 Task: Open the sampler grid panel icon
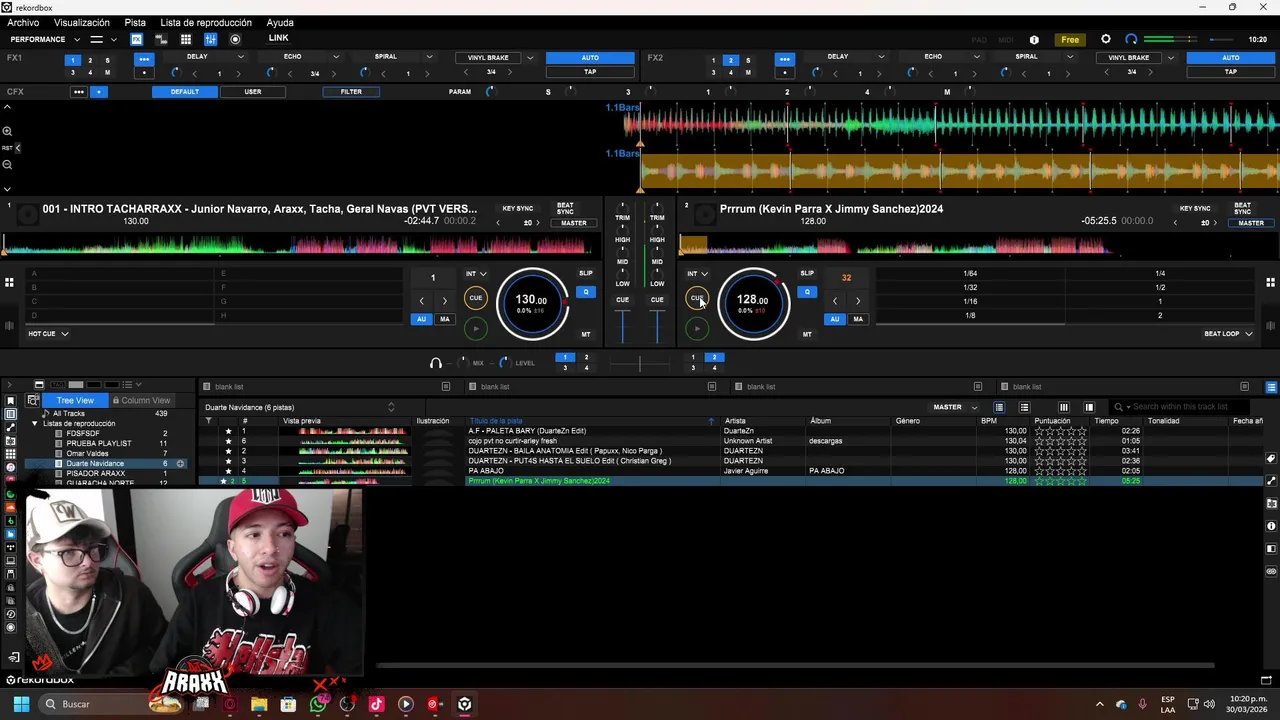pos(185,39)
